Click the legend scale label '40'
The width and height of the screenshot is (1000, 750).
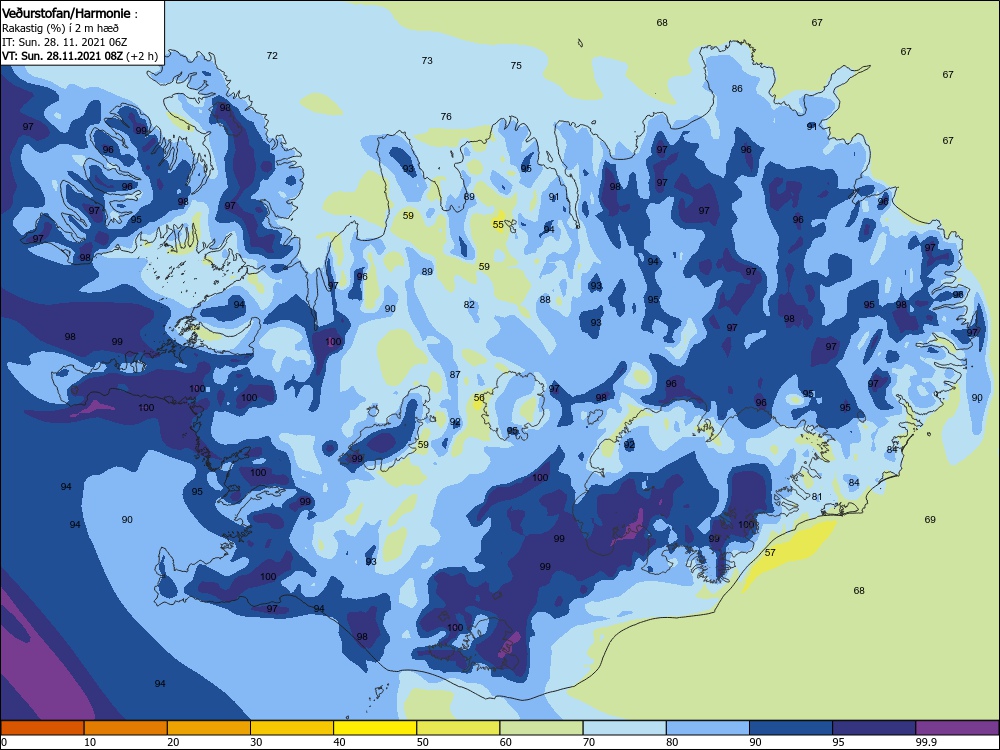(x=339, y=742)
